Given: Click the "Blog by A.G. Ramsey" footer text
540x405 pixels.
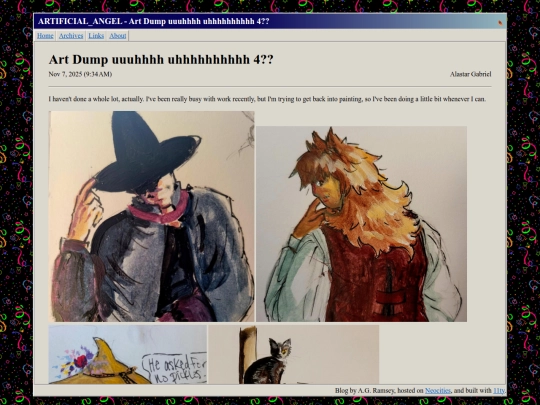Looking at the screenshot, I should [x=365, y=391].
